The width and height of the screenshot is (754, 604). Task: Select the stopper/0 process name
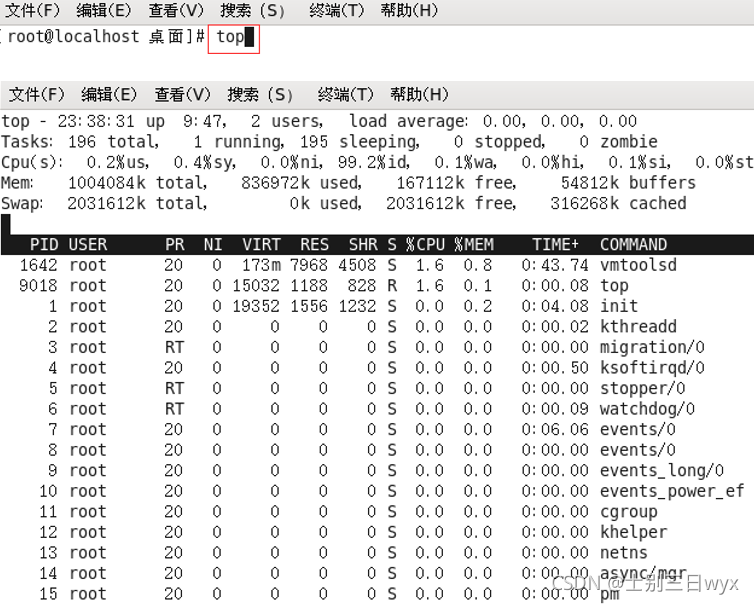point(643,389)
